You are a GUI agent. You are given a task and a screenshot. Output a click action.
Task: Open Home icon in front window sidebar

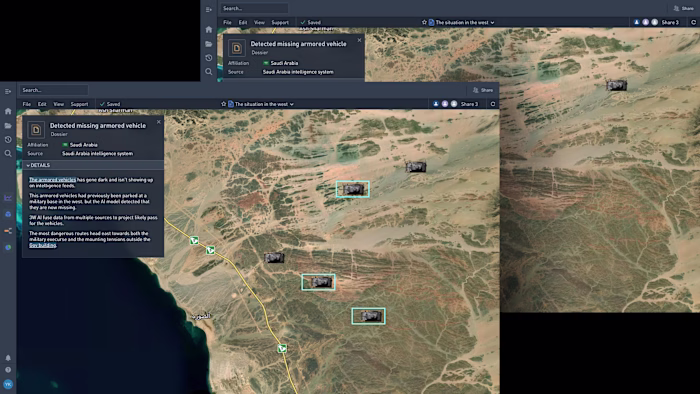(x=8, y=111)
